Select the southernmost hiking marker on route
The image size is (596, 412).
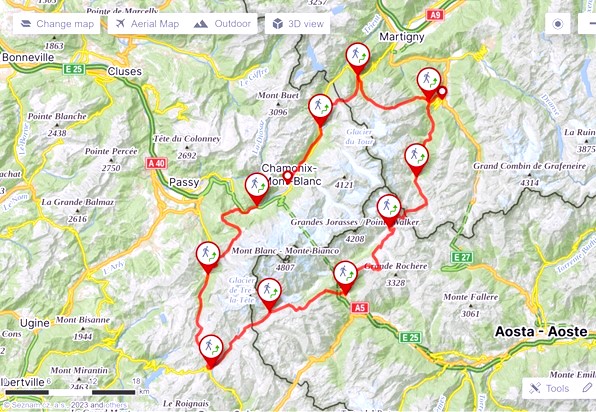click(x=211, y=351)
